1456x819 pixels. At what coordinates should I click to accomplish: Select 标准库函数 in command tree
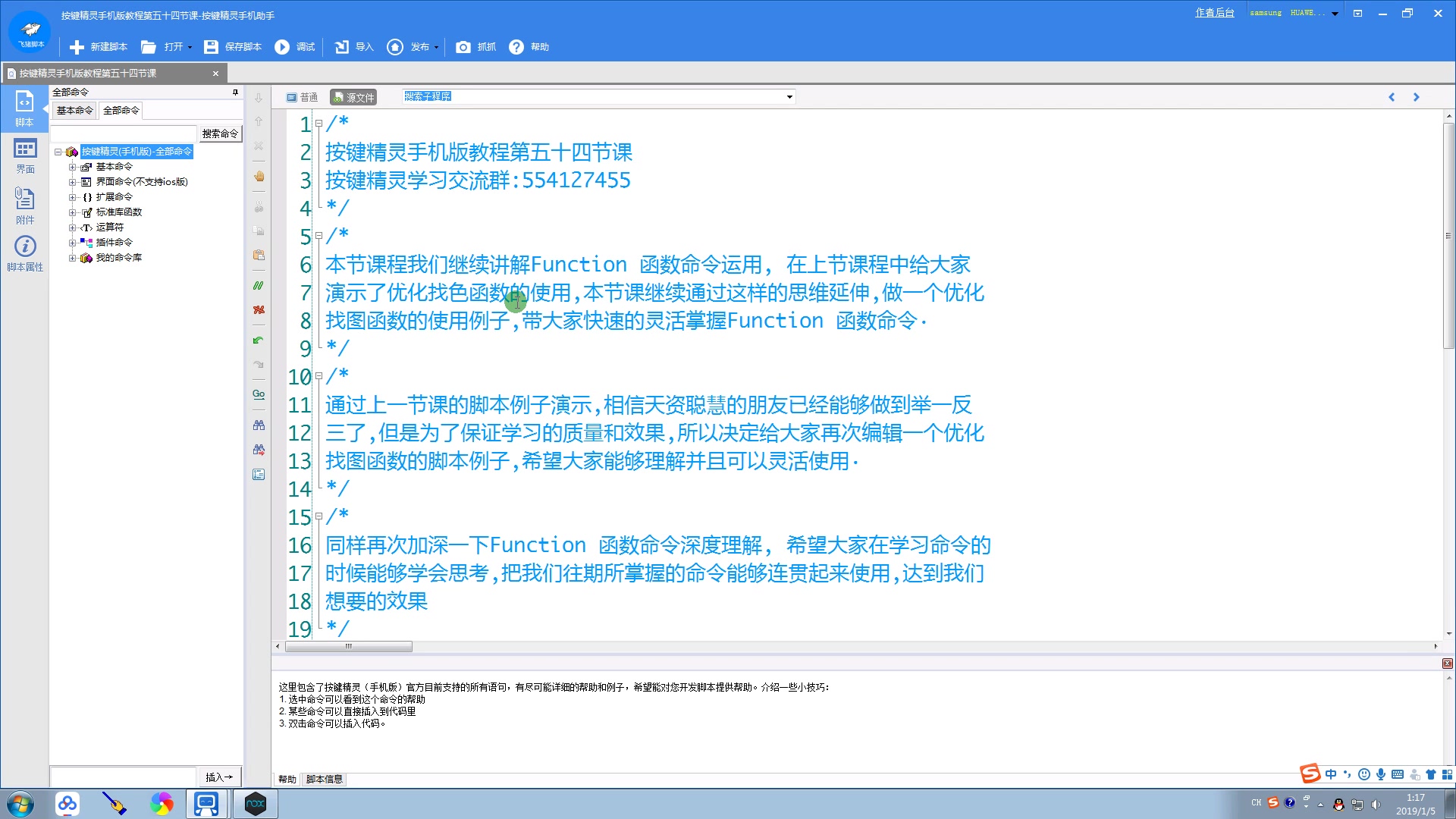pyautogui.click(x=119, y=212)
